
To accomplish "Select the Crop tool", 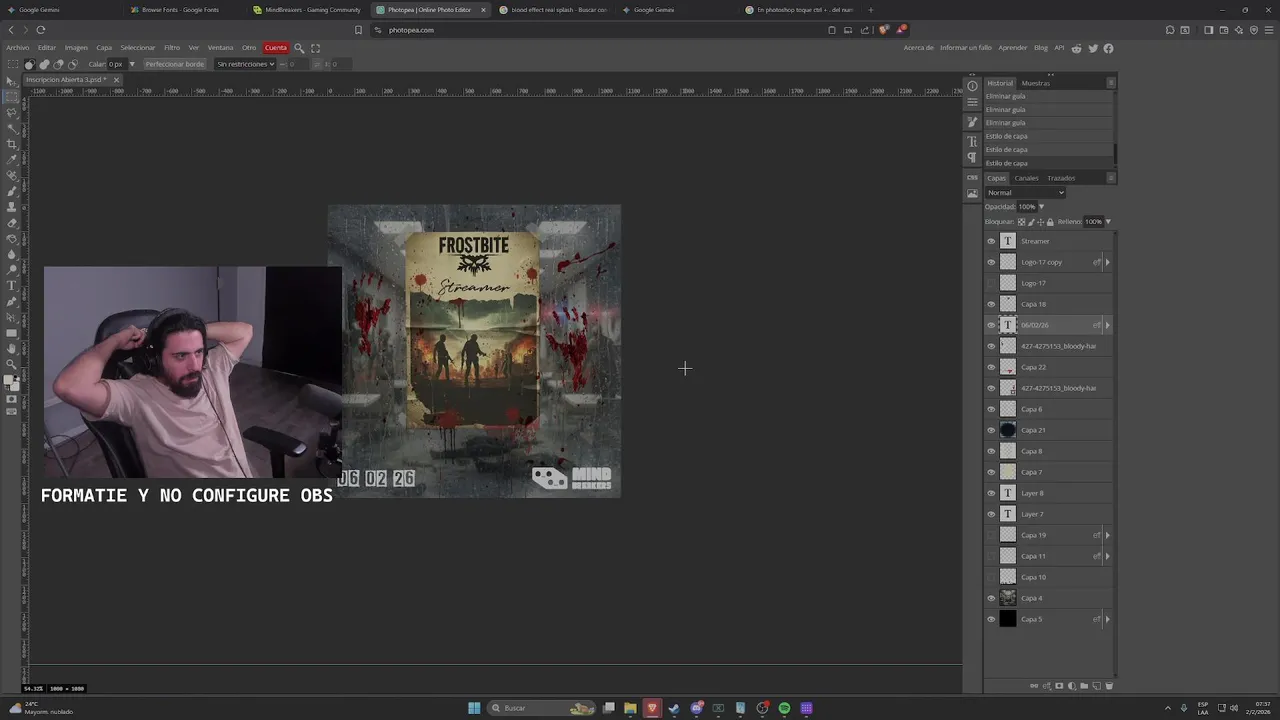I will coord(12,144).
